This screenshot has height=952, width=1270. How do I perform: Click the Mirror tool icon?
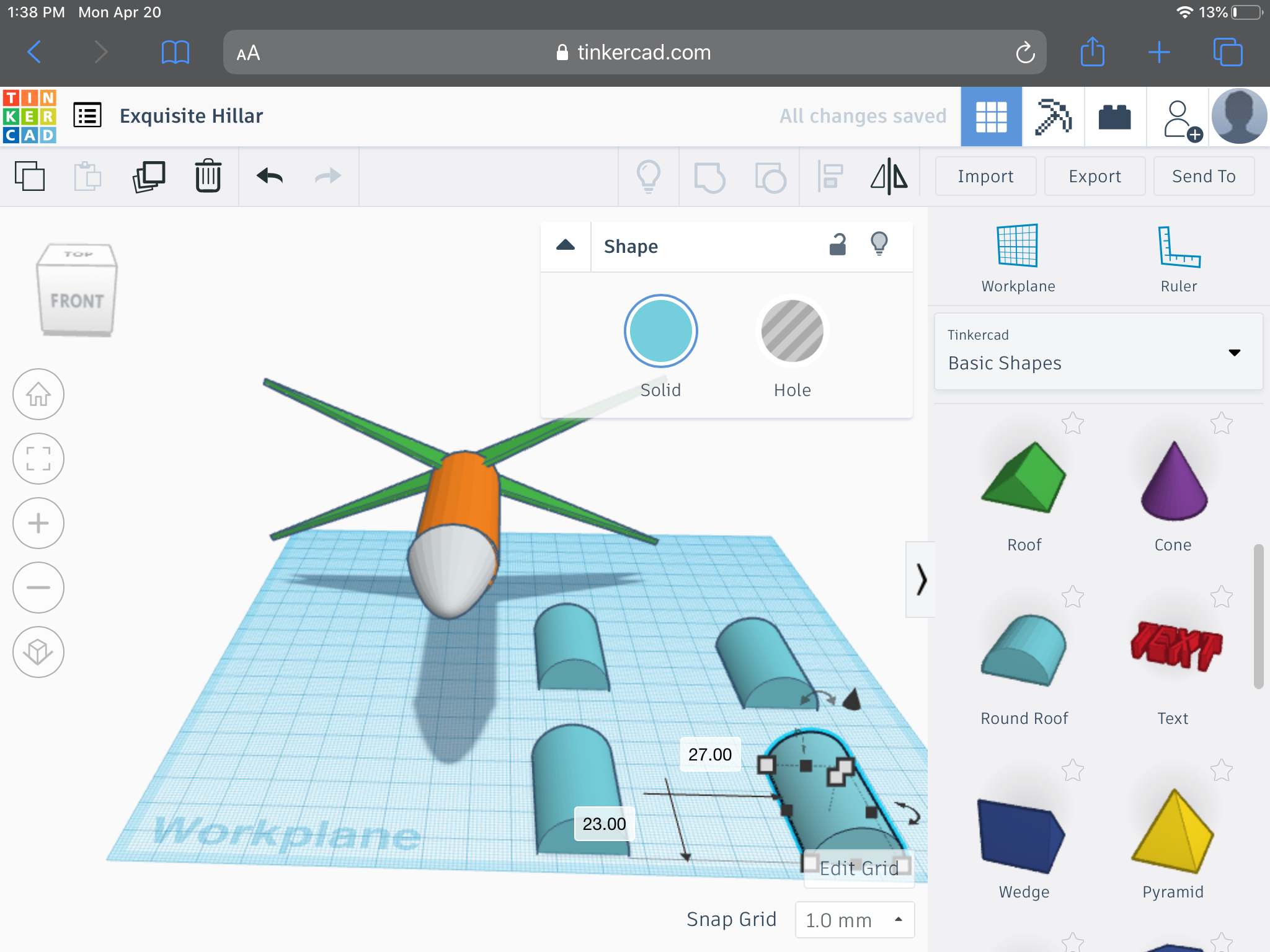click(889, 177)
